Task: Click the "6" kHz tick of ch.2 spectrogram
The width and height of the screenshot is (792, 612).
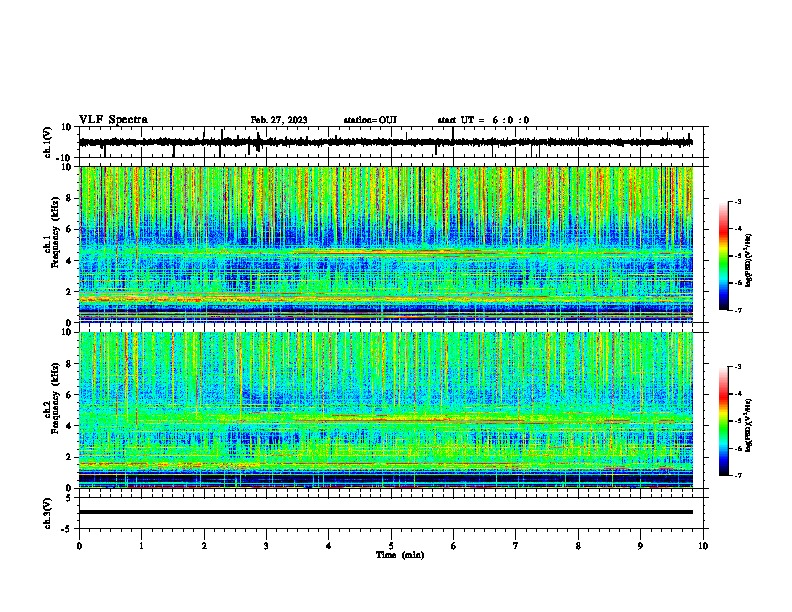Action: (69, 395)
